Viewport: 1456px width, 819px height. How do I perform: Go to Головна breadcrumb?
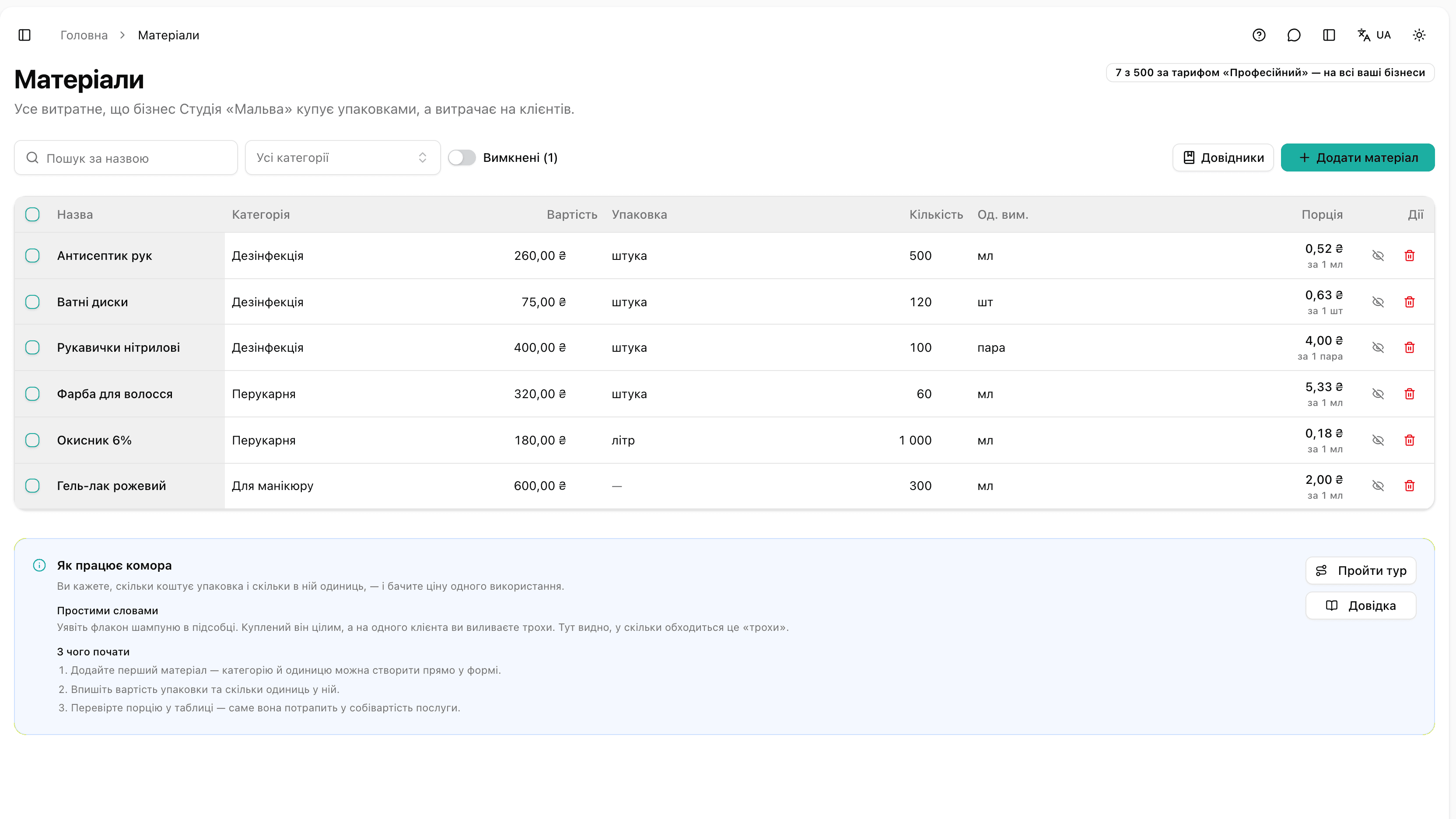(84, 35)
